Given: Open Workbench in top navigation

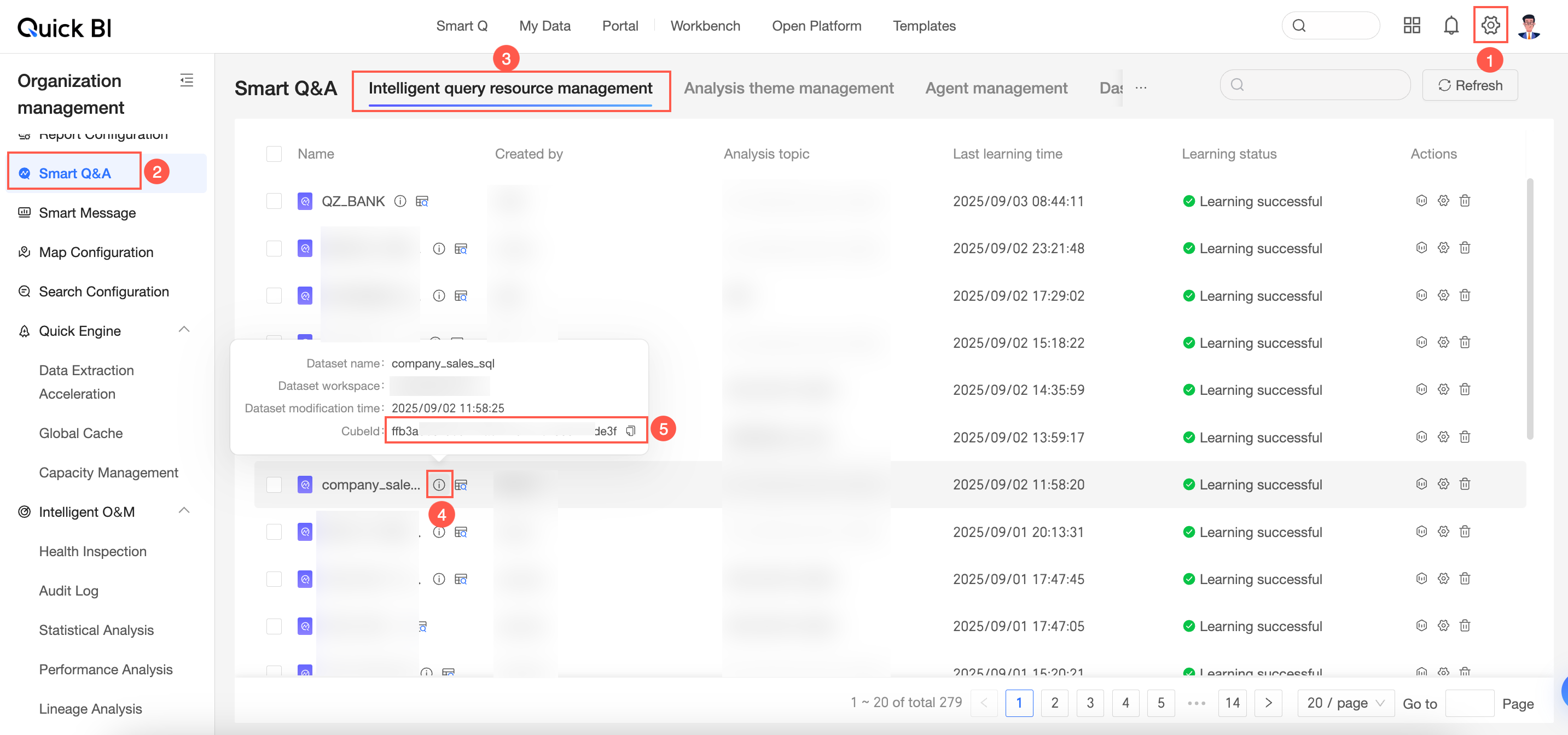Looking at the screenshot, I should 705,26.
